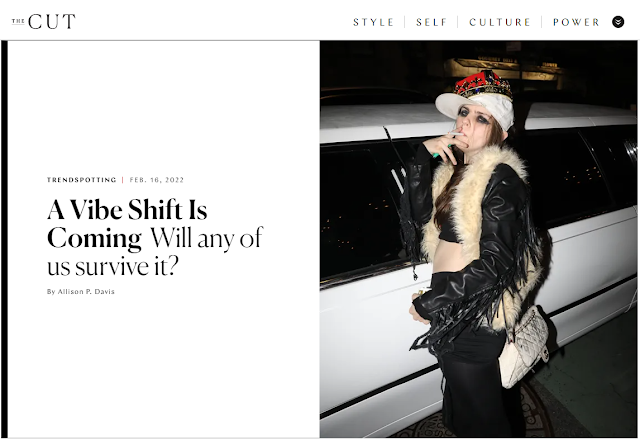Go to the Culture section
This screenshot has height=440, width=640.
click(500, 22)
